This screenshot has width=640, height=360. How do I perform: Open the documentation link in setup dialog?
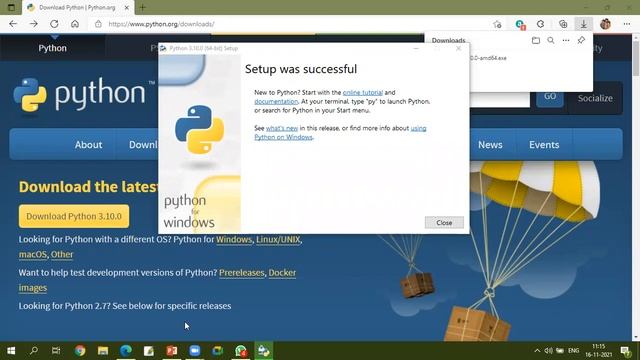click(276, 102)
